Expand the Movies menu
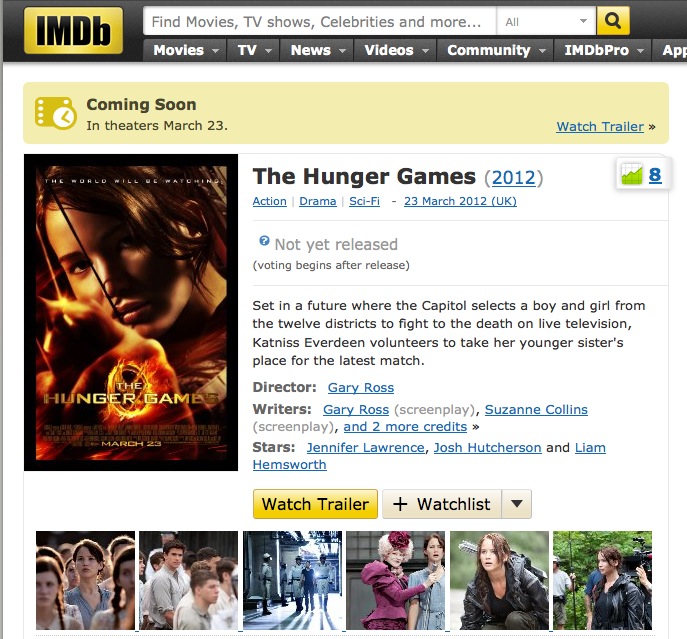Viewport: 687px width, 639px height. pos(185,50)
